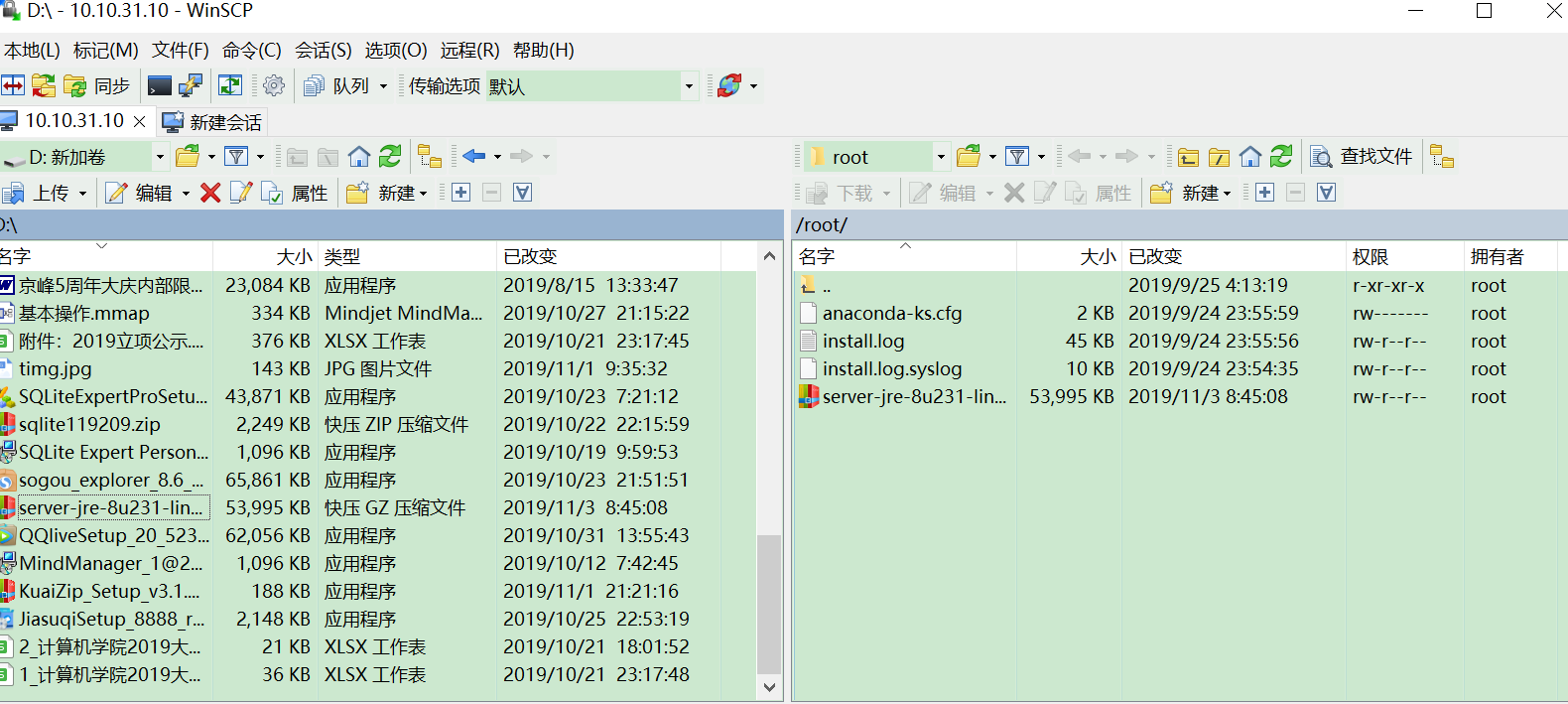
Task: Open the 本地(L) menu
Action: pos(32,51)
